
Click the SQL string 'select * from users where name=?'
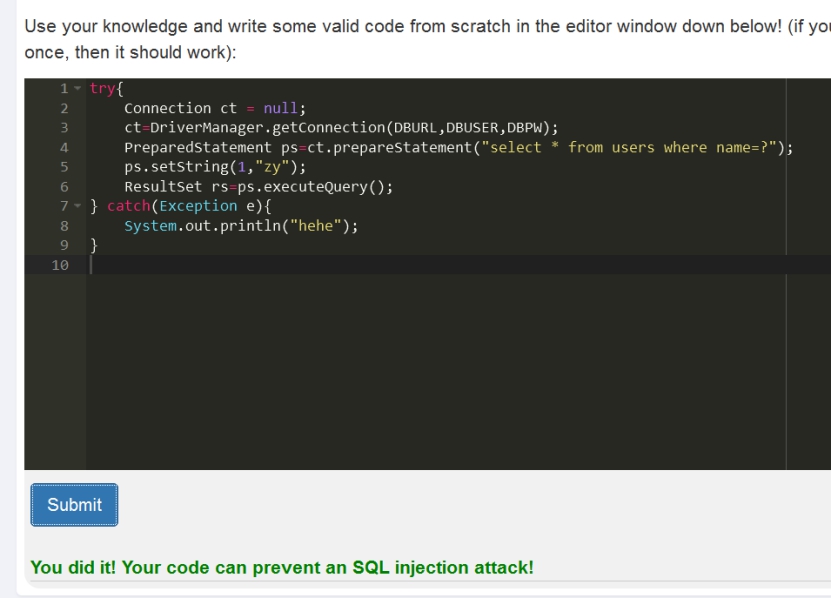click(629, 147)
